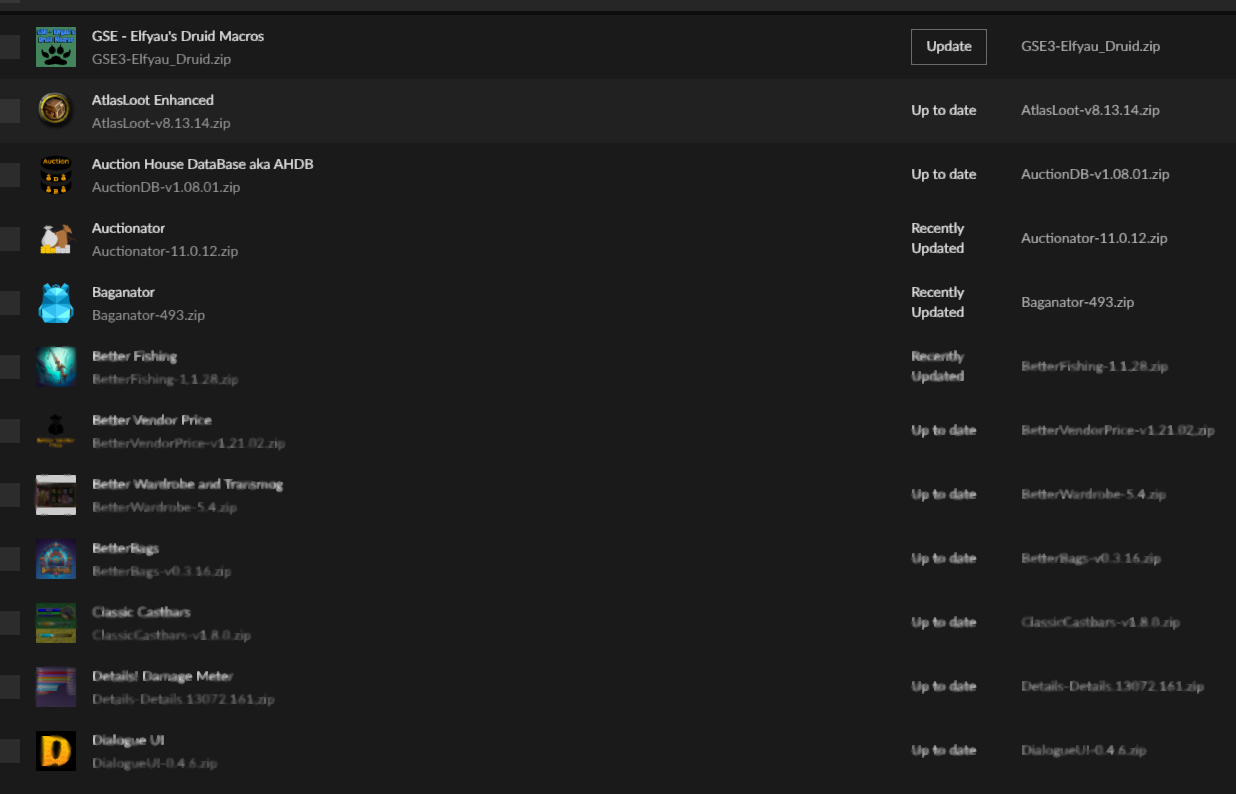Tick the checkbox for GSE Elfyau's Druid Macros

point(9,47)
